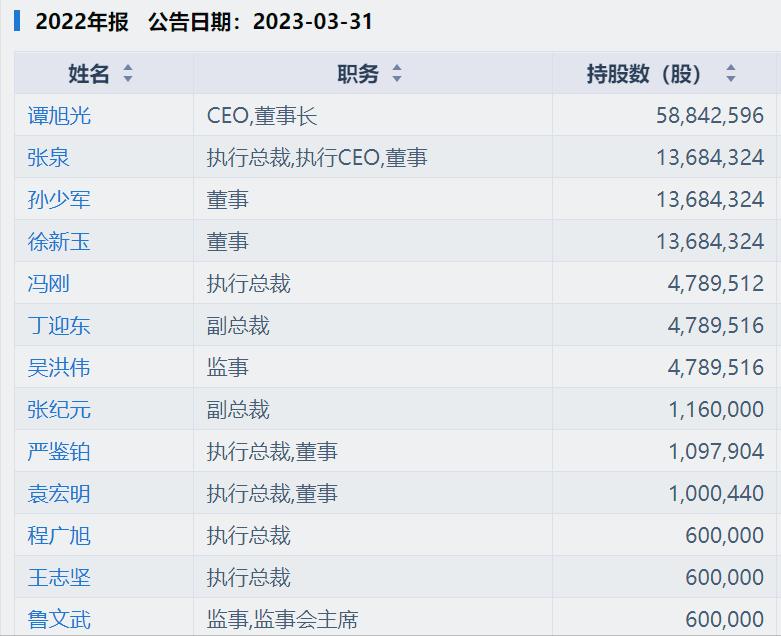Sort table by 姓名 column arrows
781x636 pixels.
point(127,74)
